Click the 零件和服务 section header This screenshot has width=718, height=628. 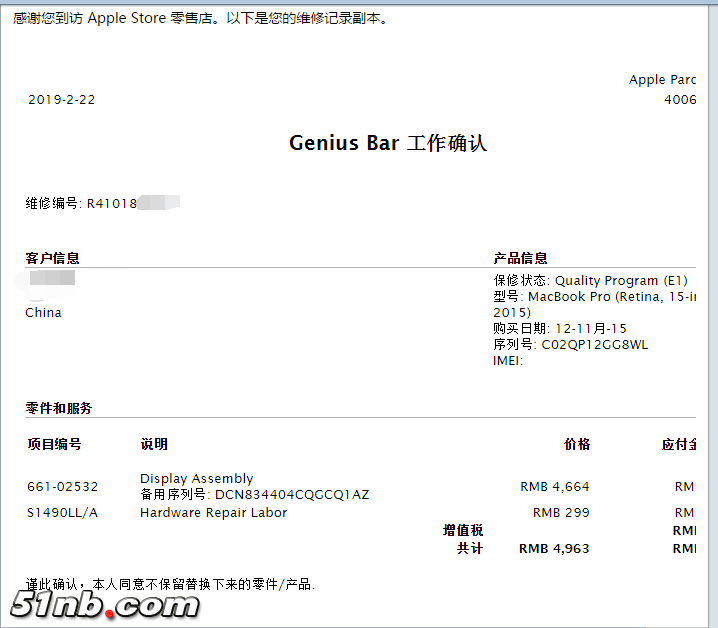(59, 408)
